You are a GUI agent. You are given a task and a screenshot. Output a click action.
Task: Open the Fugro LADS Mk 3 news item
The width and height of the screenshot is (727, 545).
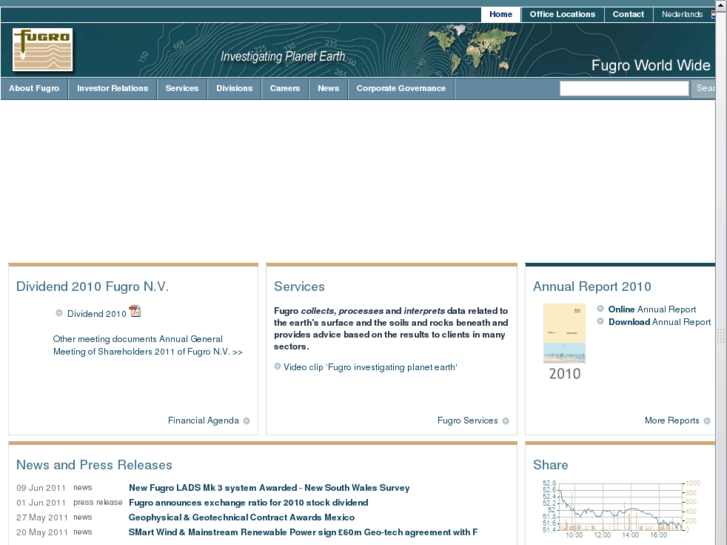tap(269, 488)
